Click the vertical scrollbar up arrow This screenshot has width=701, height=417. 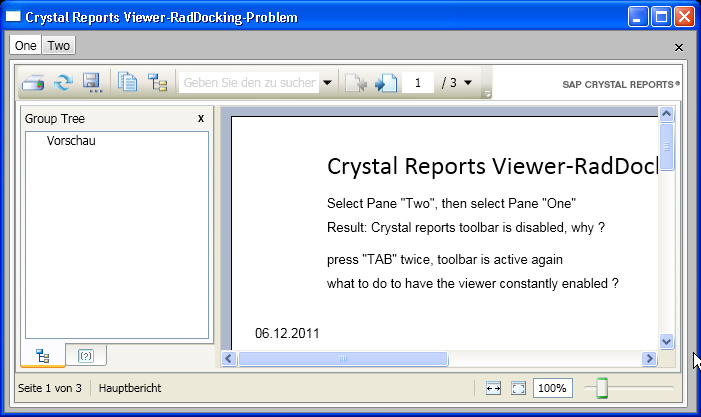click(x=666, y=114)
